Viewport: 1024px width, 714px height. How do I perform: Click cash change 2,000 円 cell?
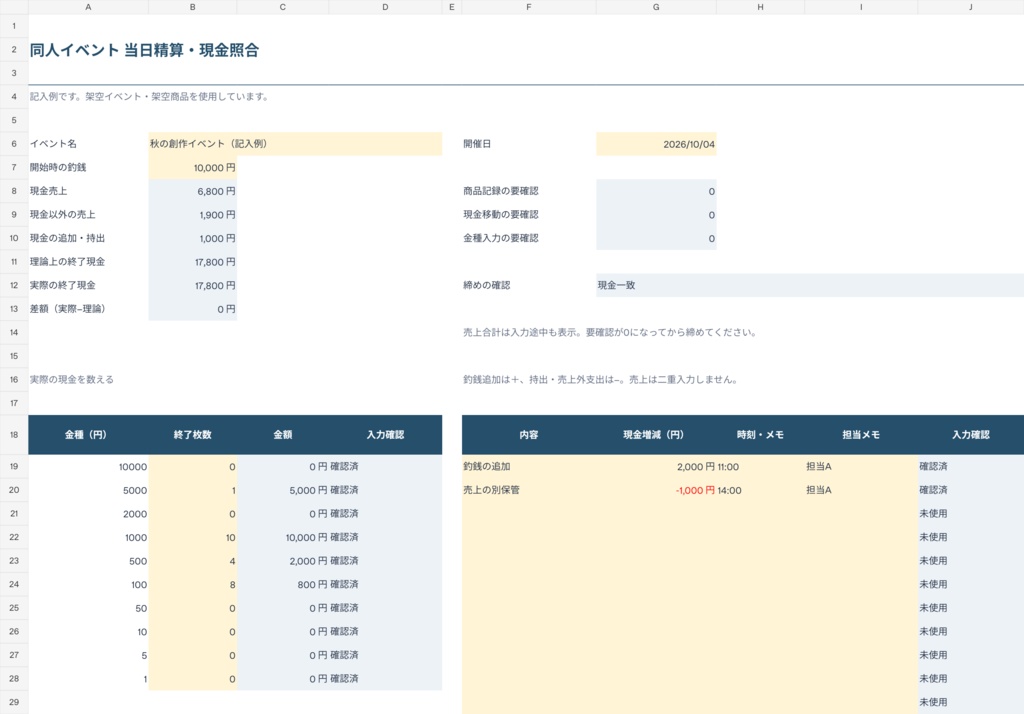click(656, 466)
